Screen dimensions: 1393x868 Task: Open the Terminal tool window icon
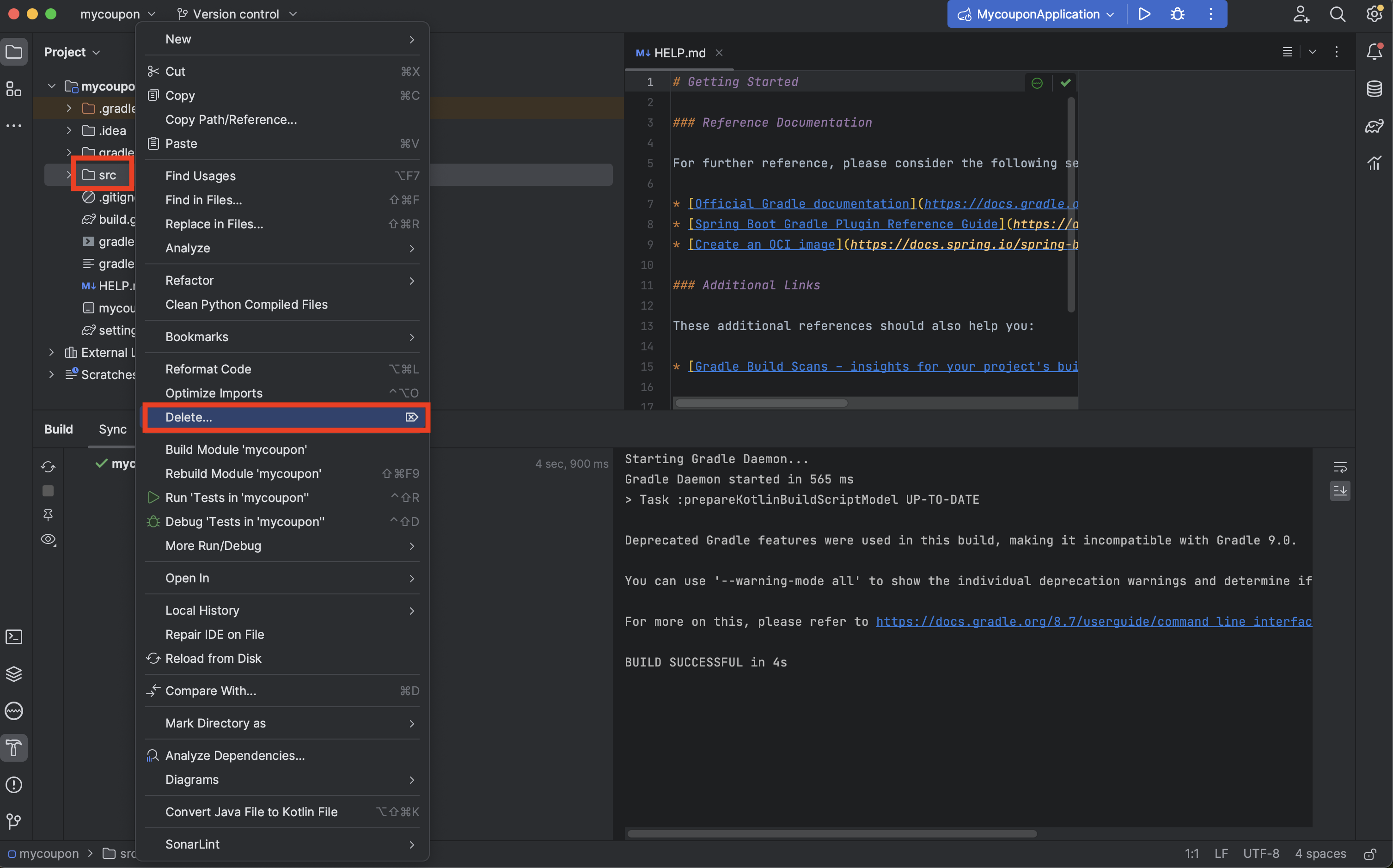click(14, 636)
